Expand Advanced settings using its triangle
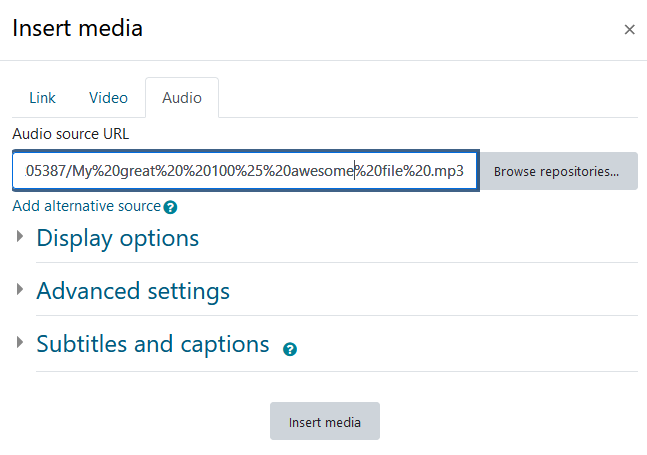This screenshot has width=647, height=455. [19, 289]
